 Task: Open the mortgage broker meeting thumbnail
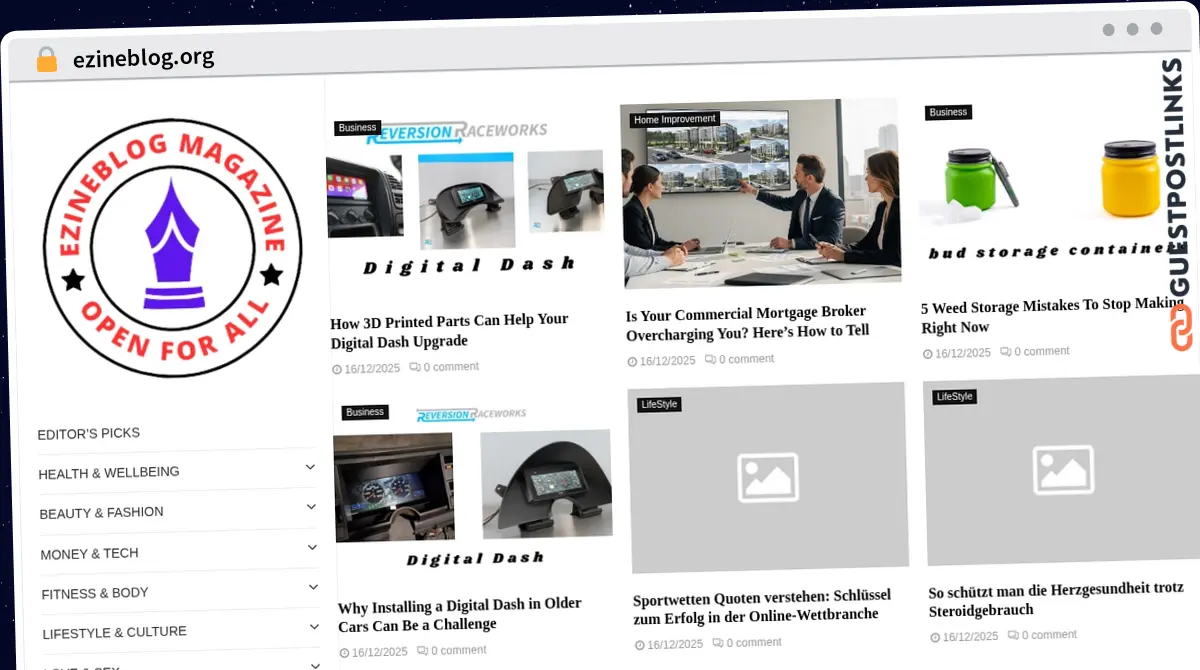760,194
